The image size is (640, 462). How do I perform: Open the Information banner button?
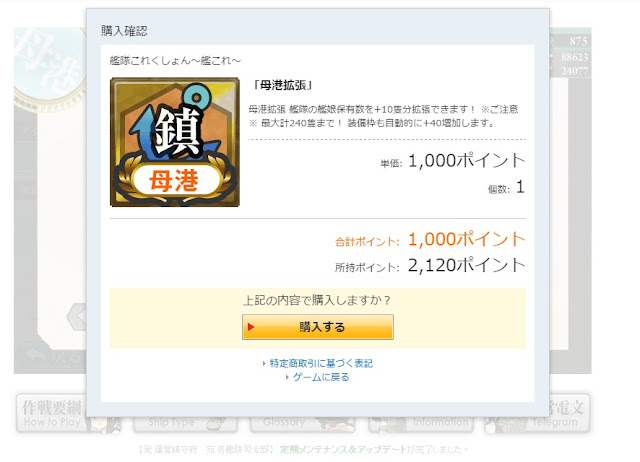pyautogui.click(x=420, y=424)
